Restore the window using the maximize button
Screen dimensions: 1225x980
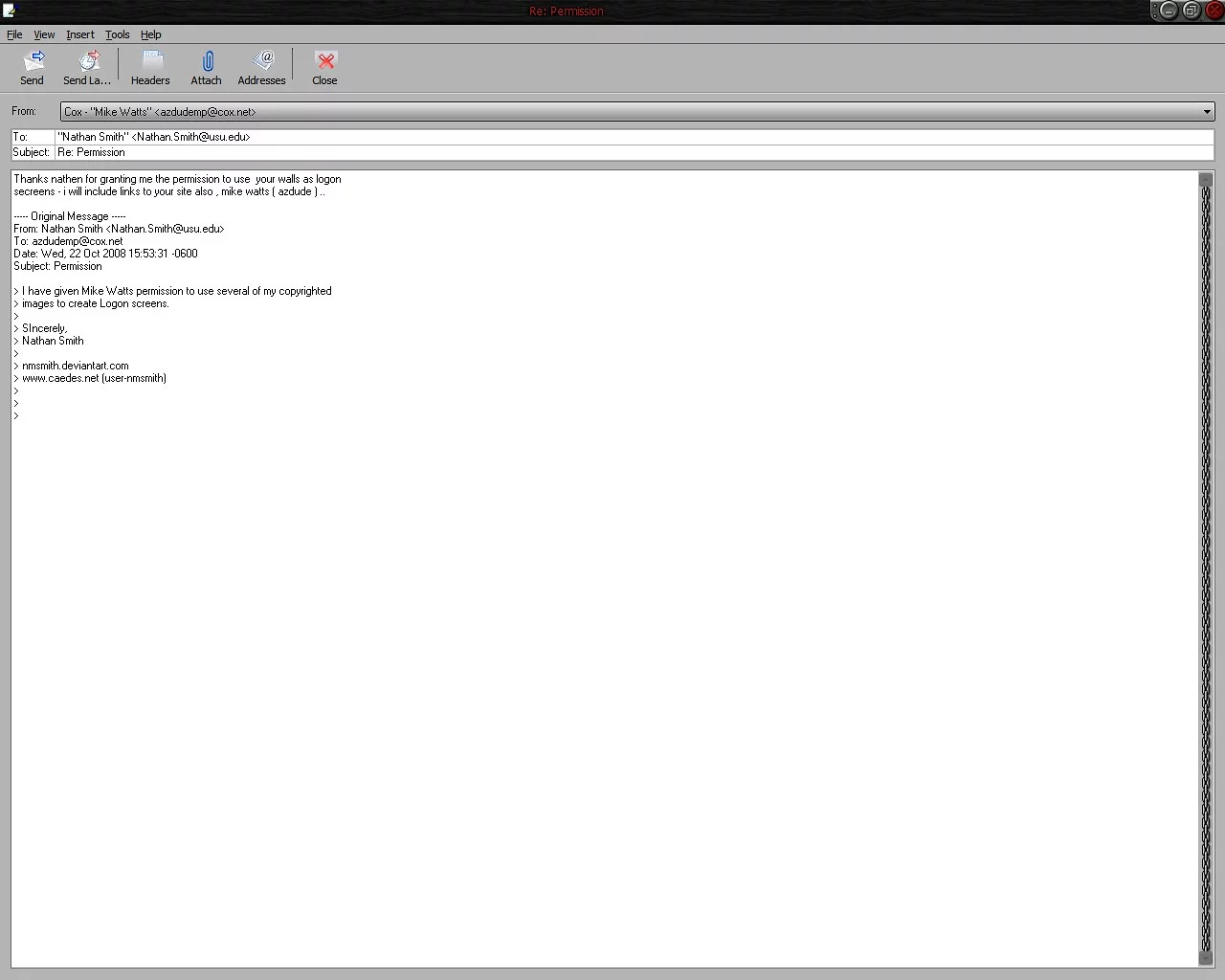coord(1191,11)
